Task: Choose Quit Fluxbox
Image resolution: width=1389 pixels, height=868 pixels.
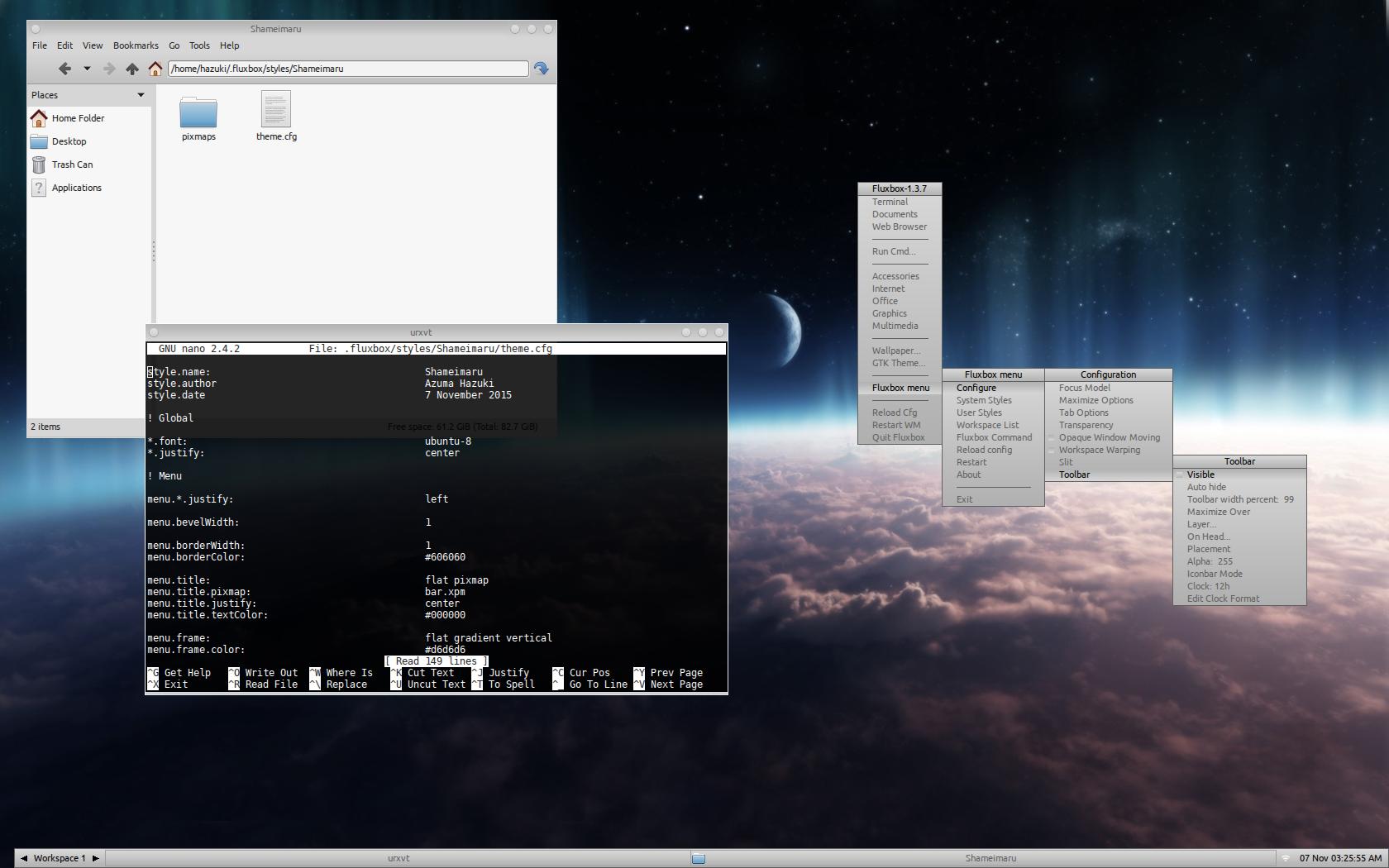Action: click(x=900, y=437)
